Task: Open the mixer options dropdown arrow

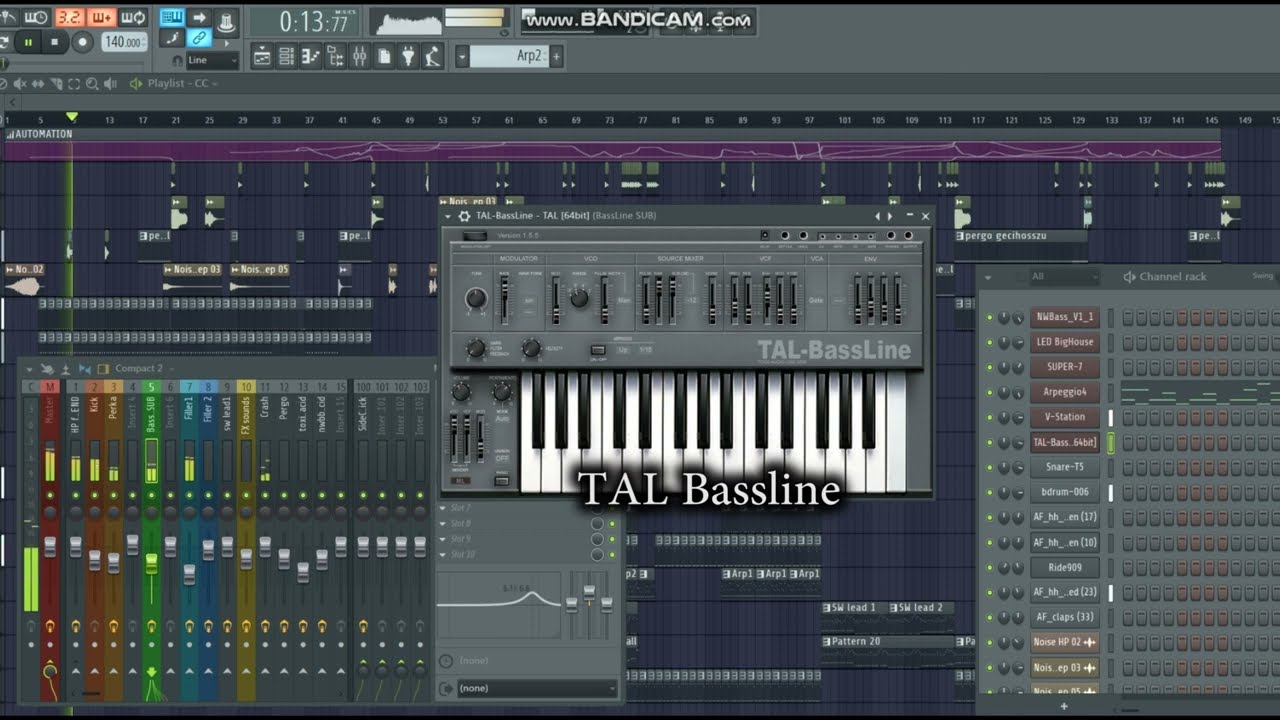Action: coord(29,369)
